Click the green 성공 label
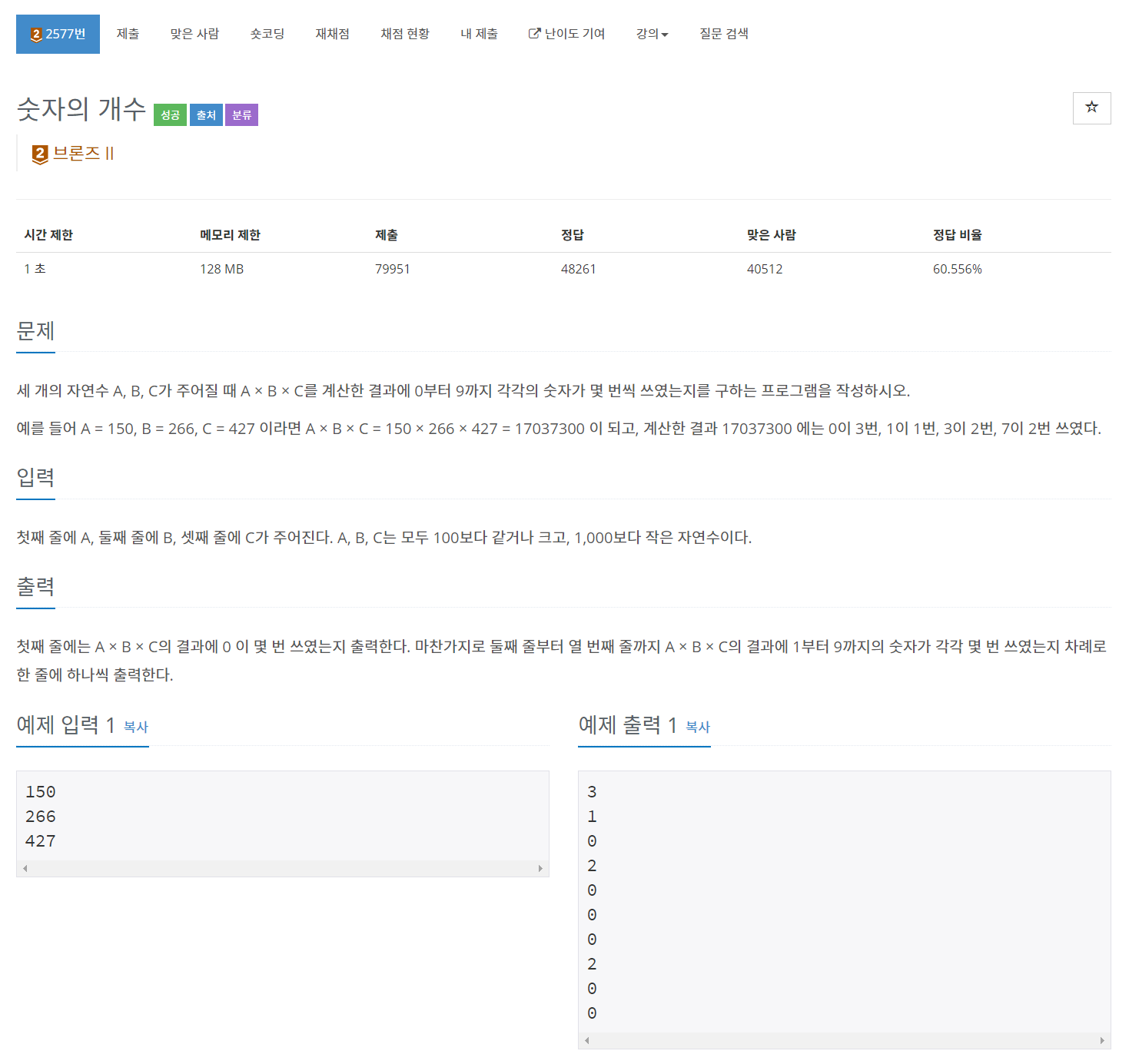The width and height of the screenshot is (1129, 1064). 170,115
